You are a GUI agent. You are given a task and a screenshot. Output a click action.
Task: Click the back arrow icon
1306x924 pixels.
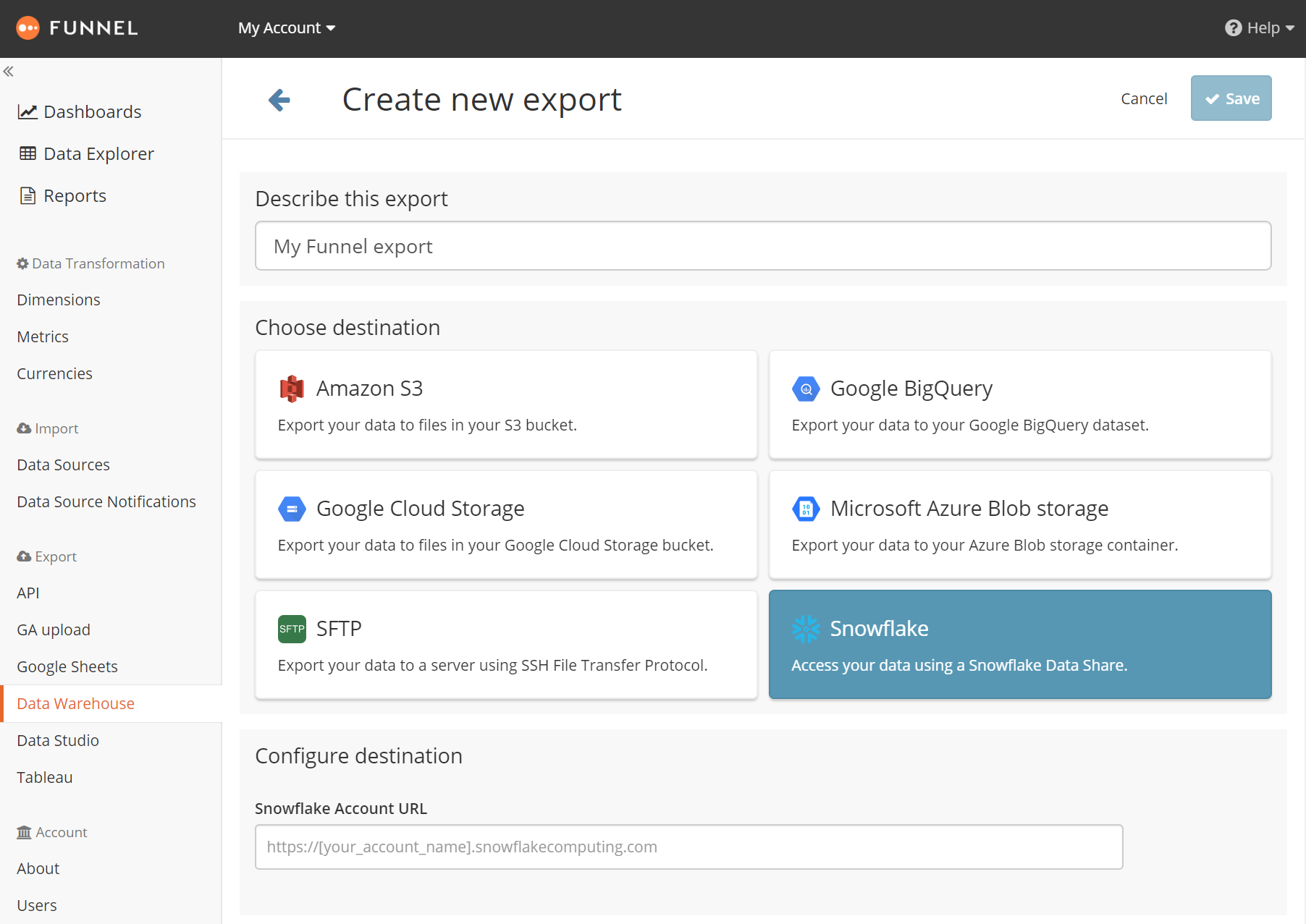pos(279,100)
